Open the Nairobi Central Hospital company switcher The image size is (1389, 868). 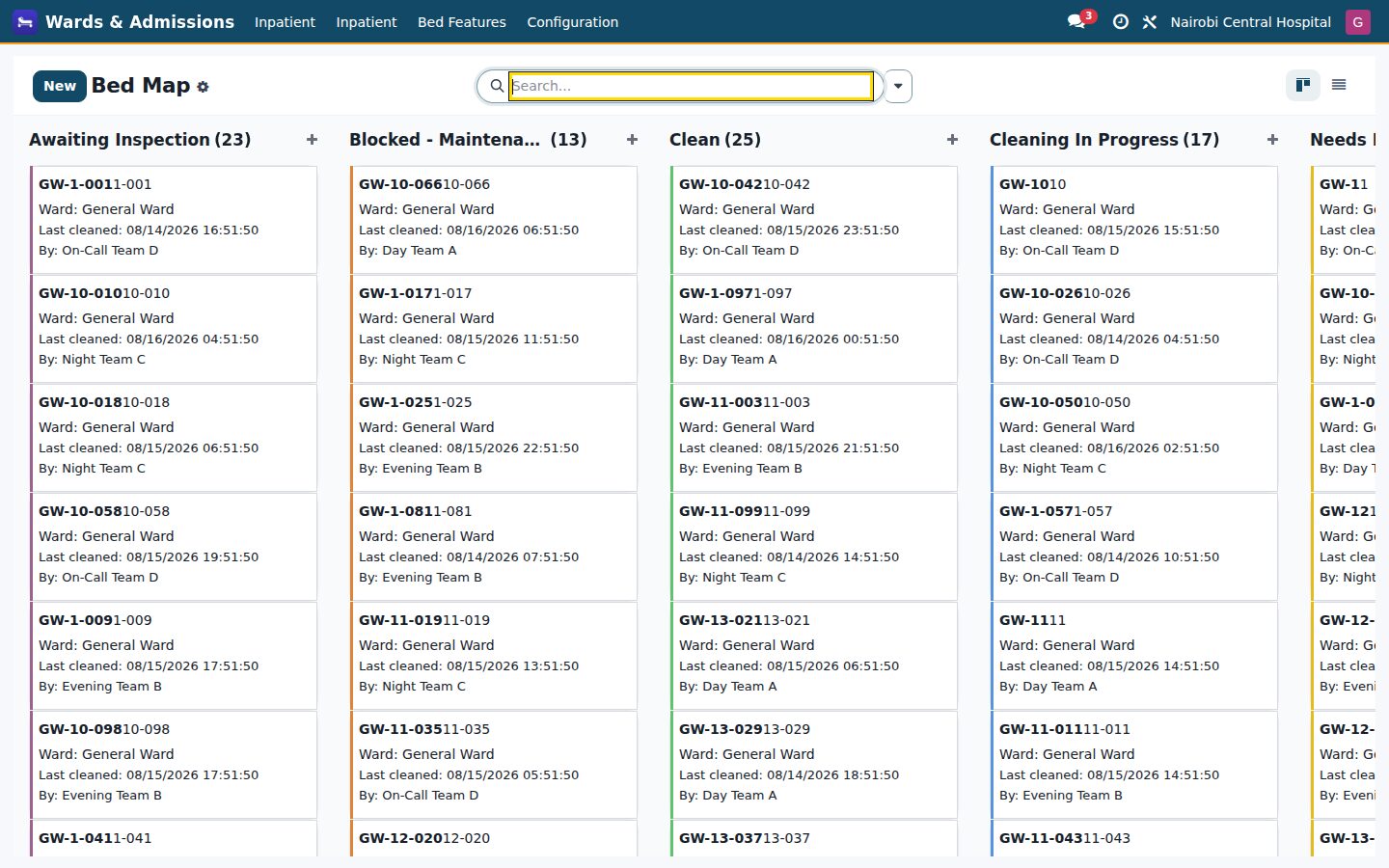pos(1250,21)
